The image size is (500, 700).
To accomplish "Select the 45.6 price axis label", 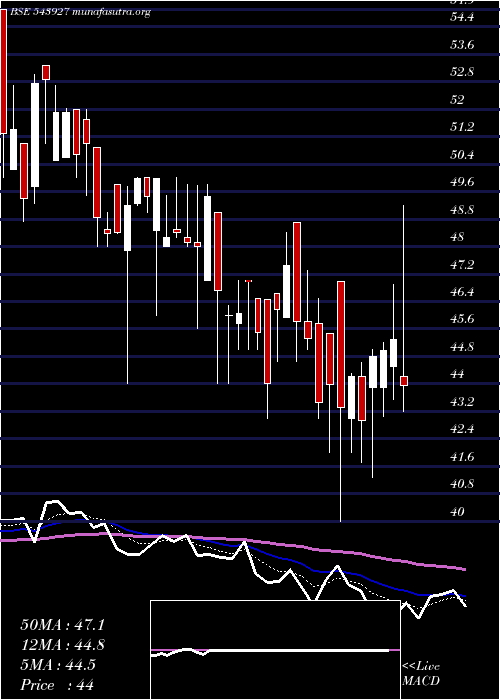I will [x=462, y=319].
